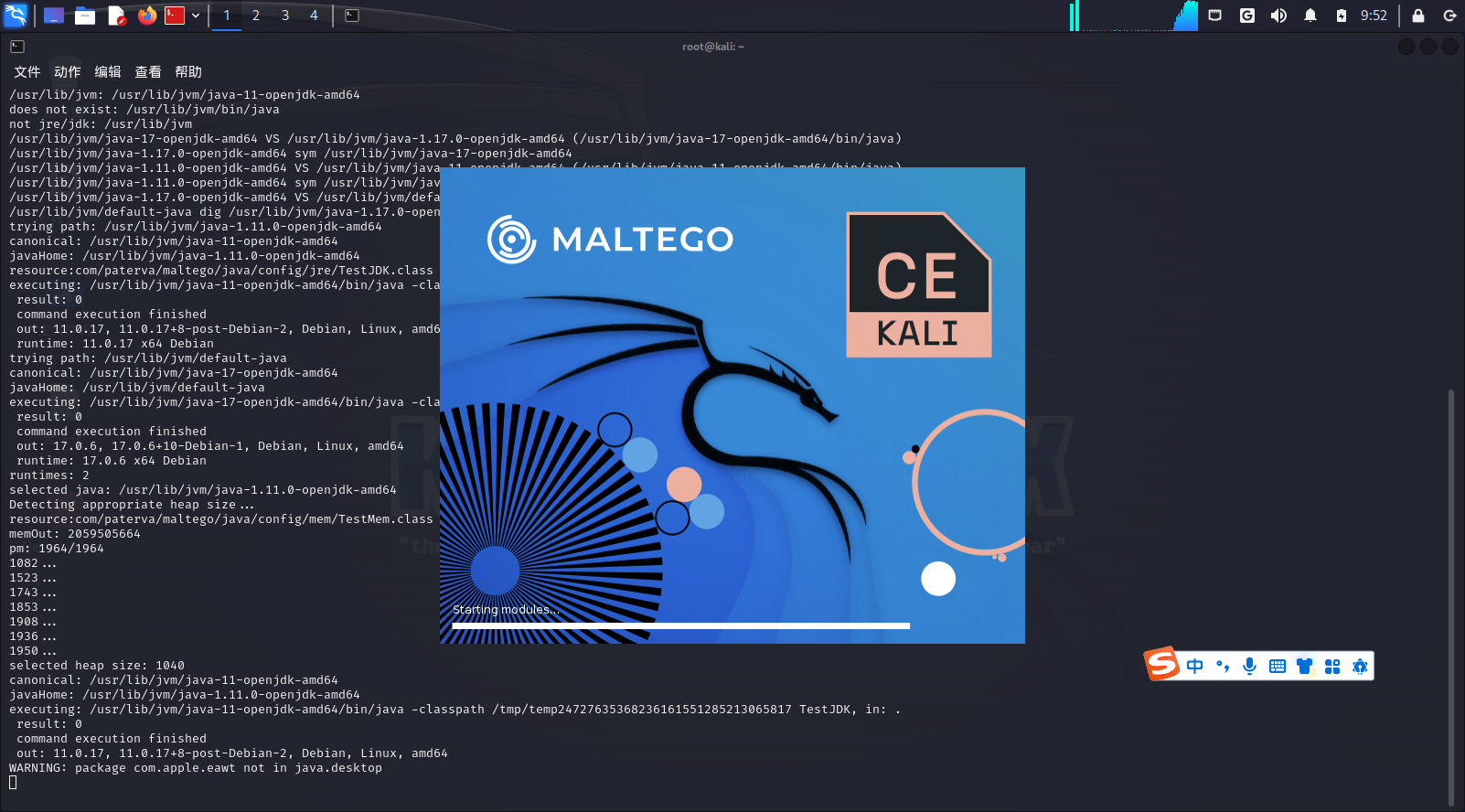Open the soft keyboard icon
The height and width of the screenshot is (812, 1465).
pyautogui.click(x=1278, y=667)
